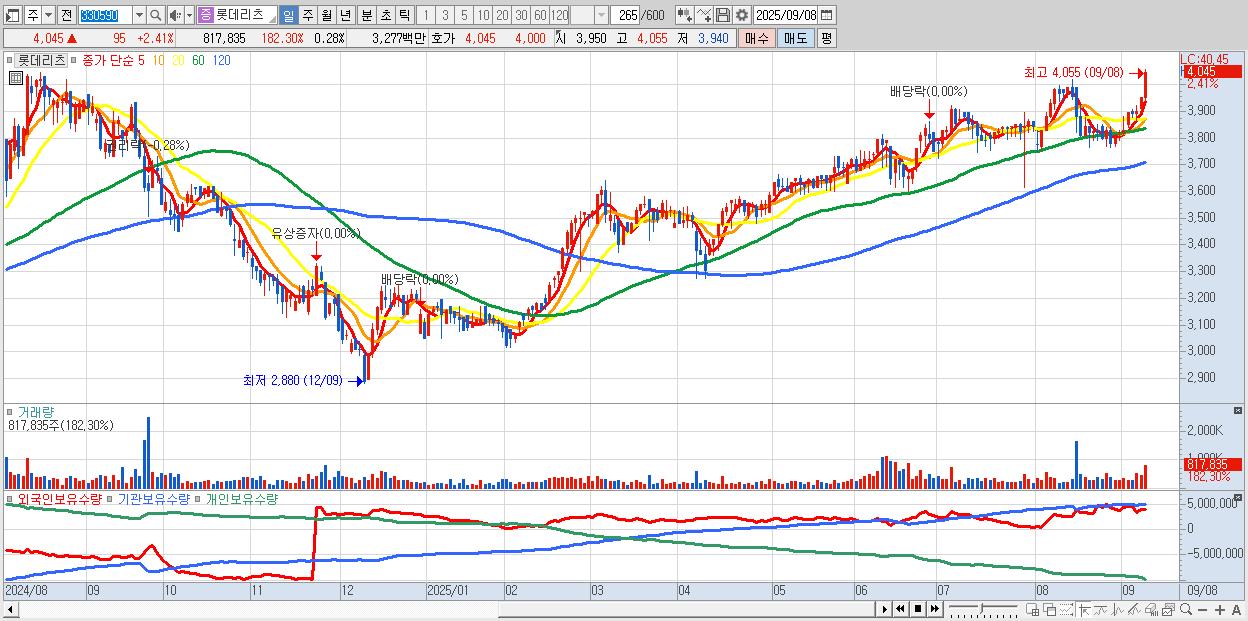Switch to monthly 월 period

[326, 15]
